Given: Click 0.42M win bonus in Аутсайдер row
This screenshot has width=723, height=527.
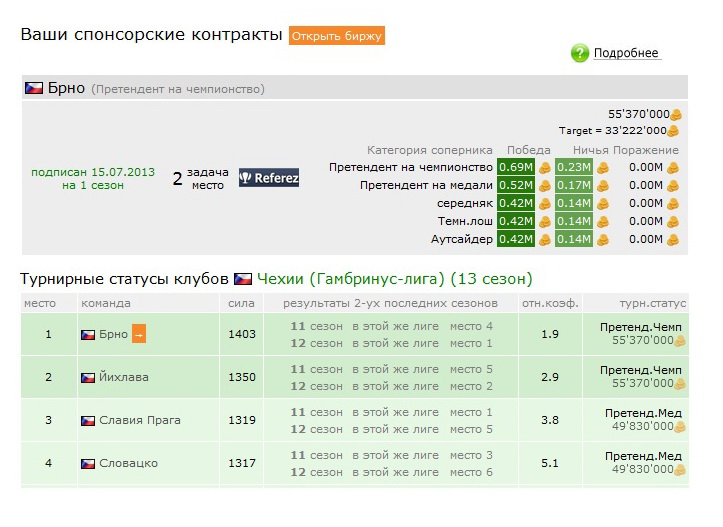Looking at the screenshot, I should click(x=516, y=239).
